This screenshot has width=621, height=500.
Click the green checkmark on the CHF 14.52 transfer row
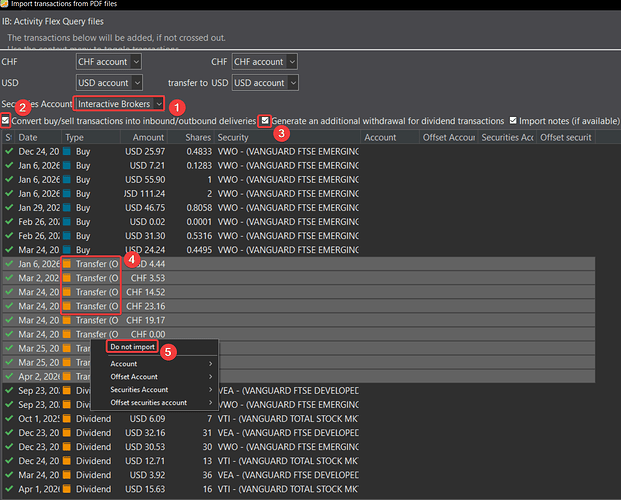tap(8, 292)
